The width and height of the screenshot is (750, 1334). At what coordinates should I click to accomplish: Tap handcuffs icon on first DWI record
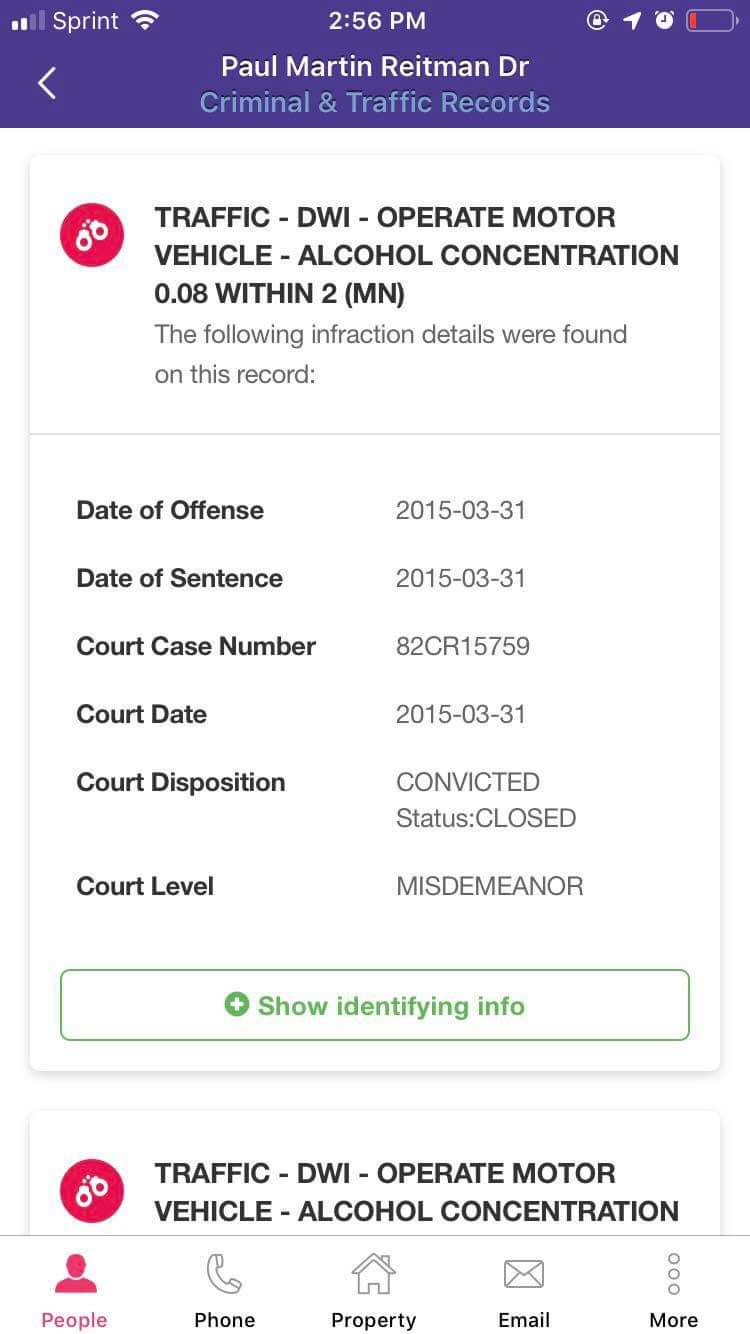click(92, 235)
